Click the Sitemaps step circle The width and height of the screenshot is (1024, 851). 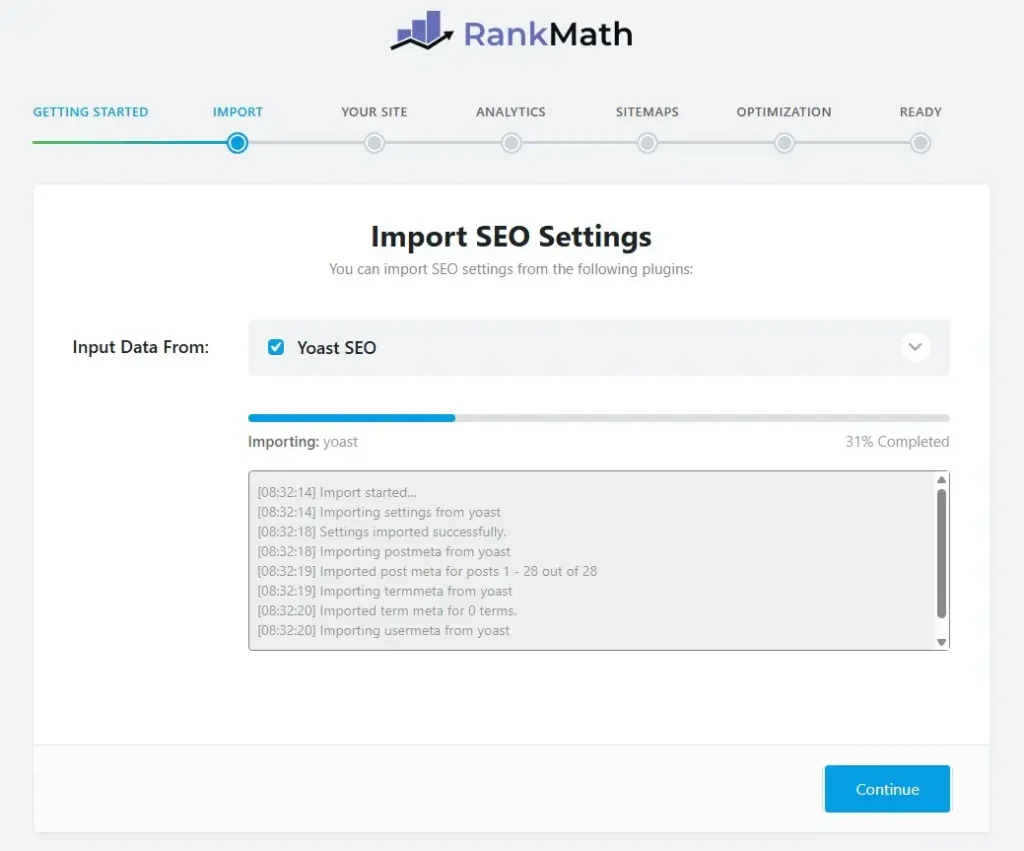point(647,143)
